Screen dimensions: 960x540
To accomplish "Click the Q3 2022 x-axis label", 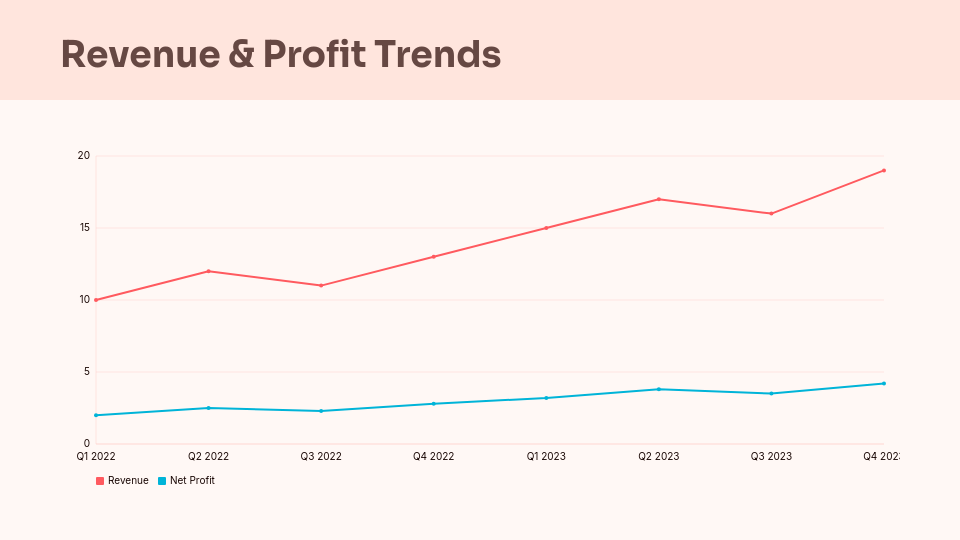I will (321, 456).
